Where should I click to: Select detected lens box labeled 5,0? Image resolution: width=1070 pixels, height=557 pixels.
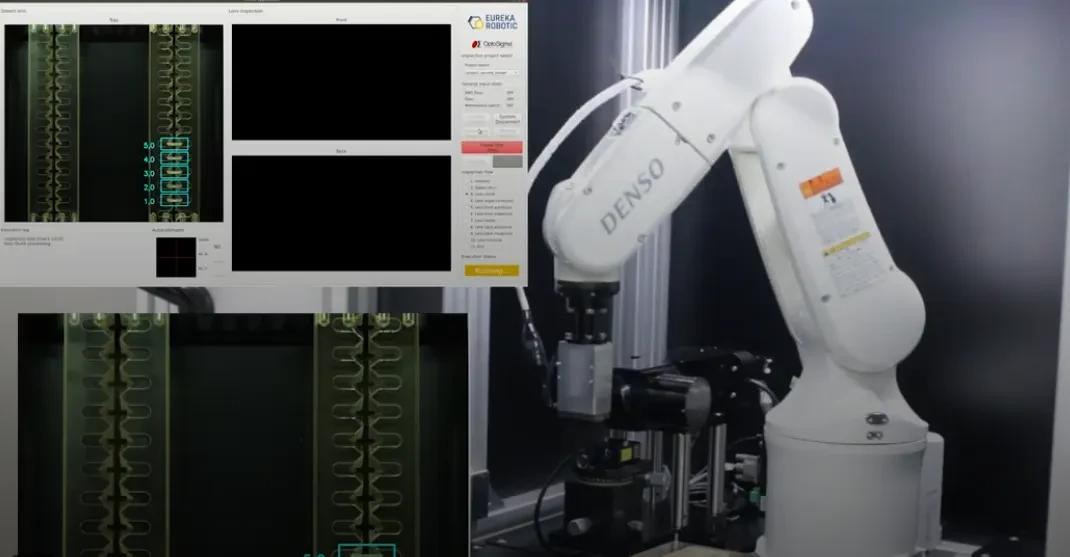174,144
